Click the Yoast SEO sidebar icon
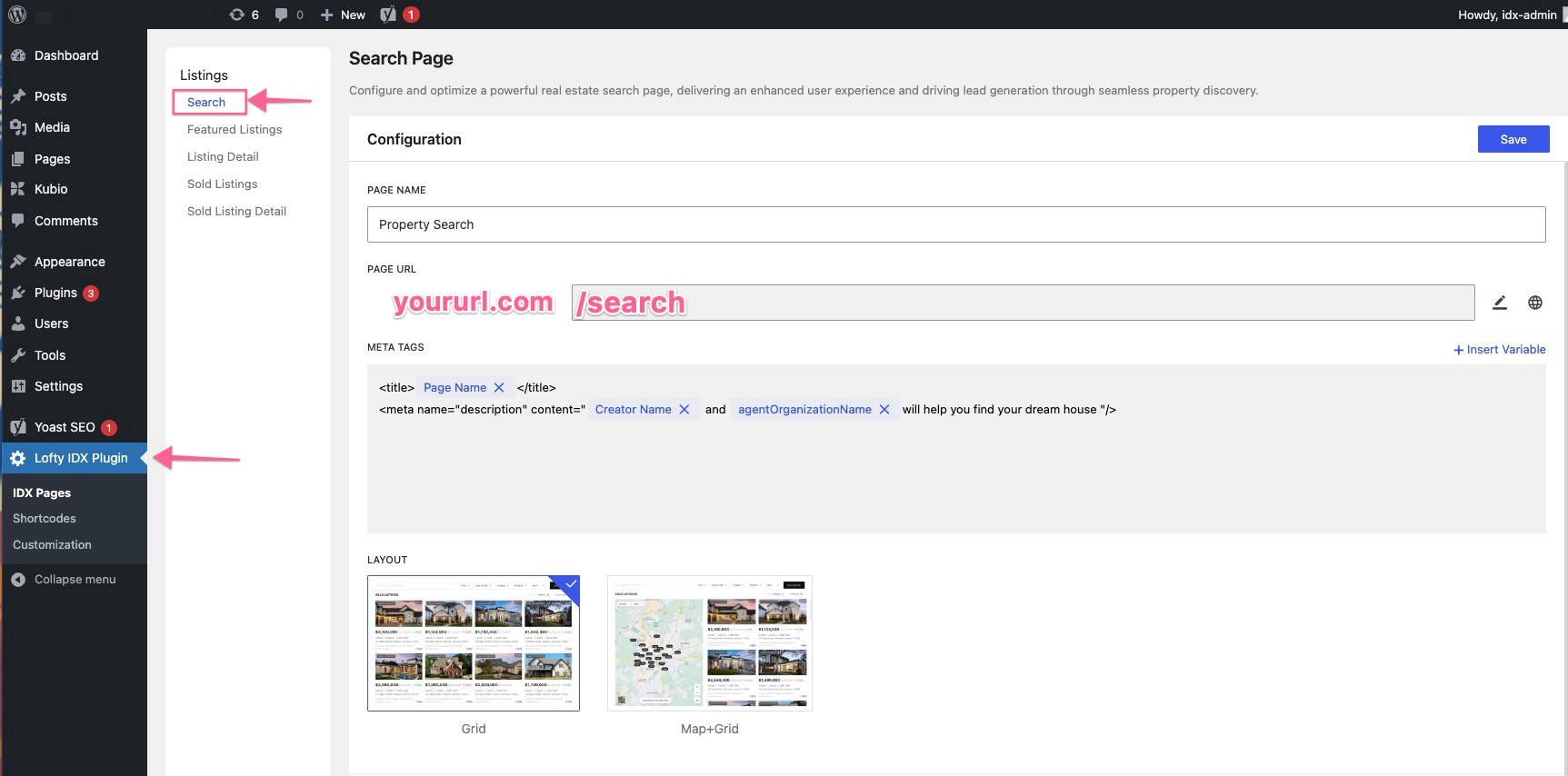 point(18,427)
